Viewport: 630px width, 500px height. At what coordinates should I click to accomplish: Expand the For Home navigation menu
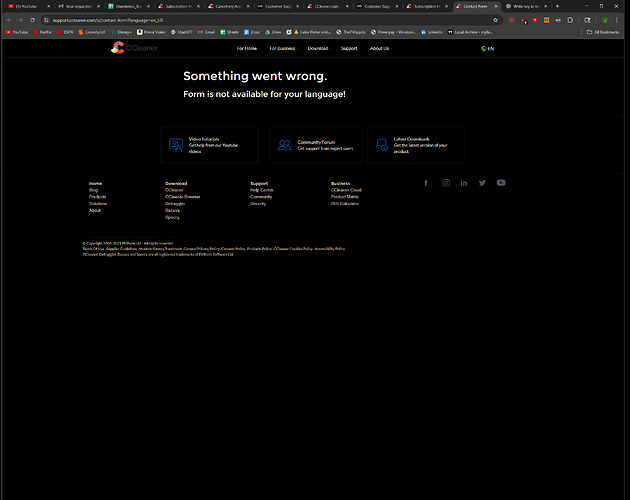(x=247, y=48)
